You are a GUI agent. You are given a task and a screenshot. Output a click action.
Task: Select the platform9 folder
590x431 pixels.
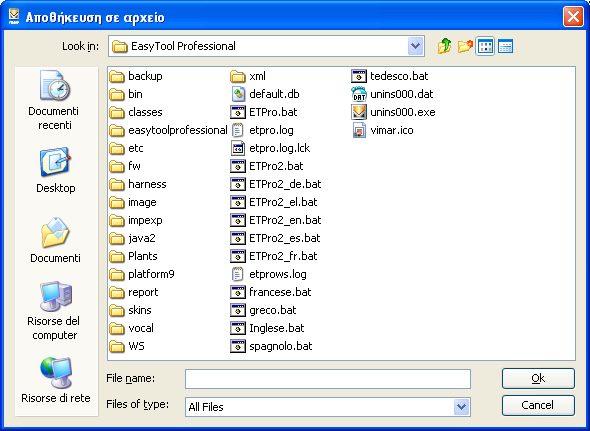point(142,274)
